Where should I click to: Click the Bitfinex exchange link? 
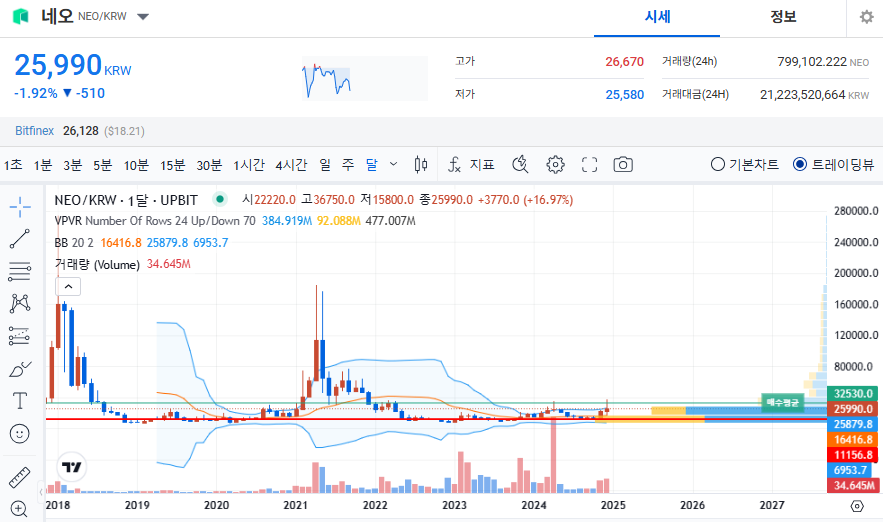click(34, 131)
